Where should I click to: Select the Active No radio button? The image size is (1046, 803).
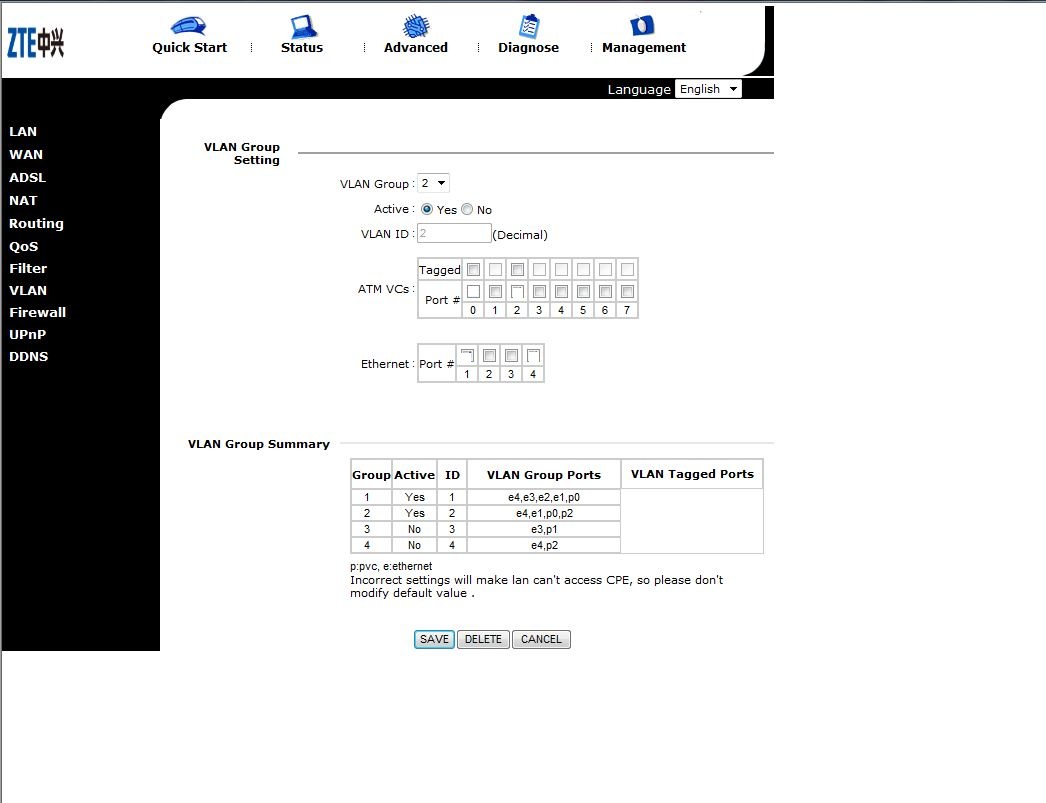point(467,210)
